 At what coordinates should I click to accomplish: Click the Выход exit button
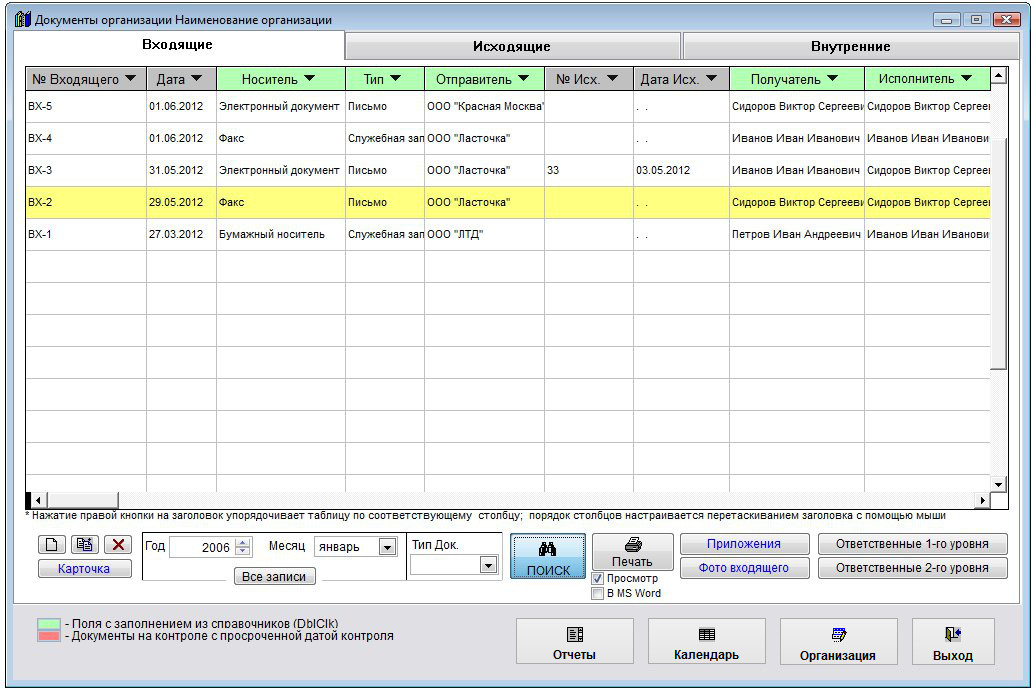click(952, 642)
